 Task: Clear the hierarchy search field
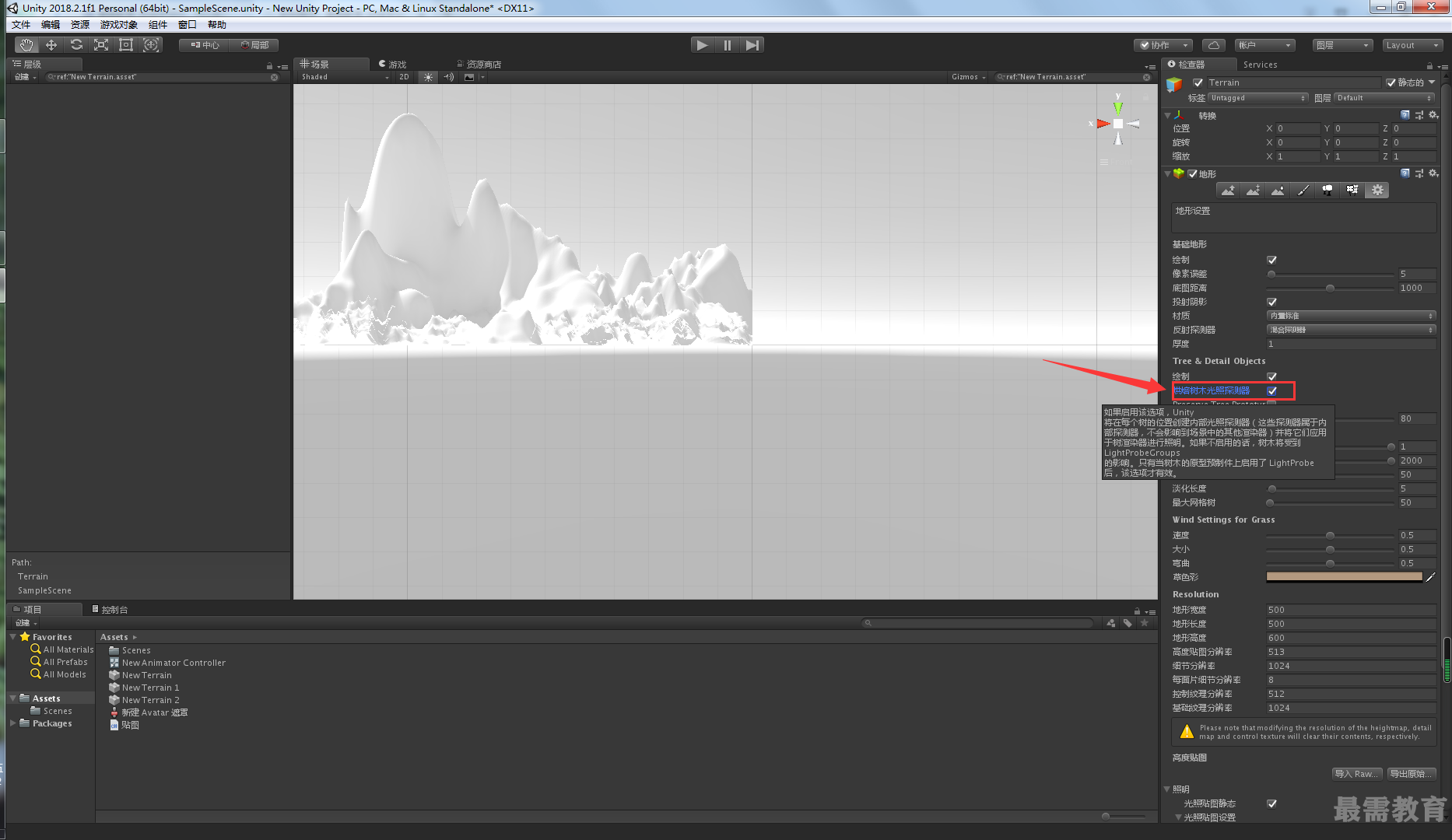tap(275, 77)
